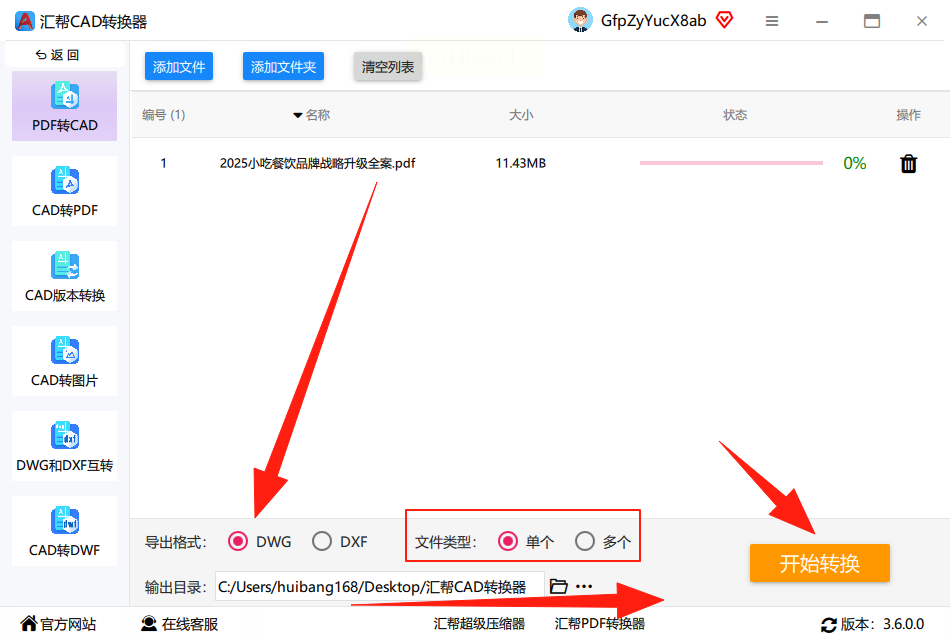Open the hamburger main menu
950x640 pixels.
pos(771,21)
